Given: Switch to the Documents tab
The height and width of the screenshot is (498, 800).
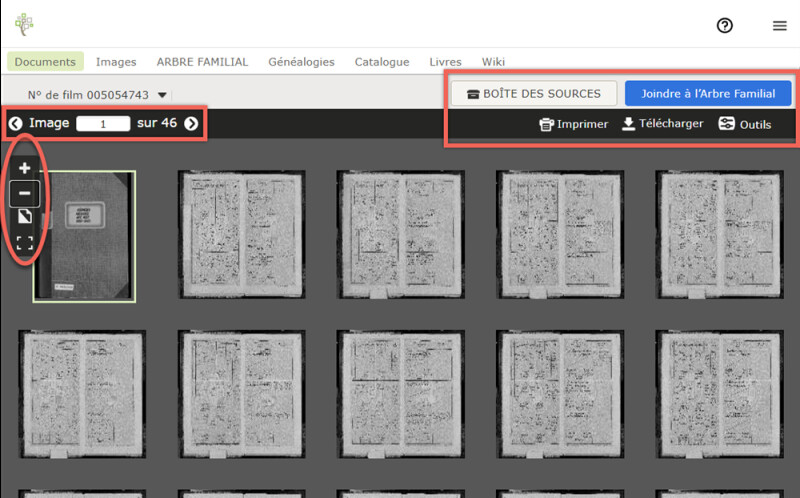Looking at the screenshot, I should point(45,62).
